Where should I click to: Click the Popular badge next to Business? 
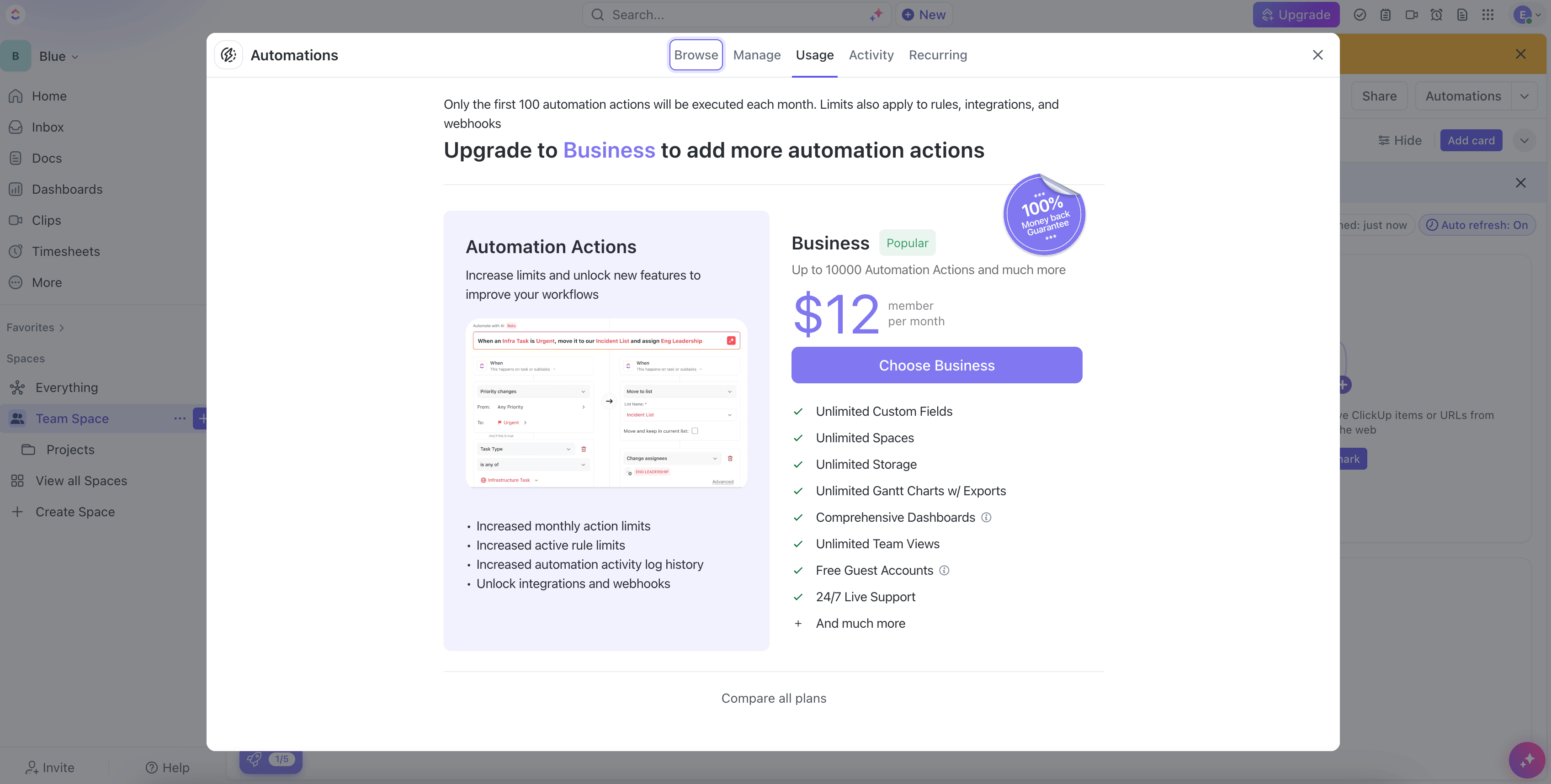click(907, 243)
